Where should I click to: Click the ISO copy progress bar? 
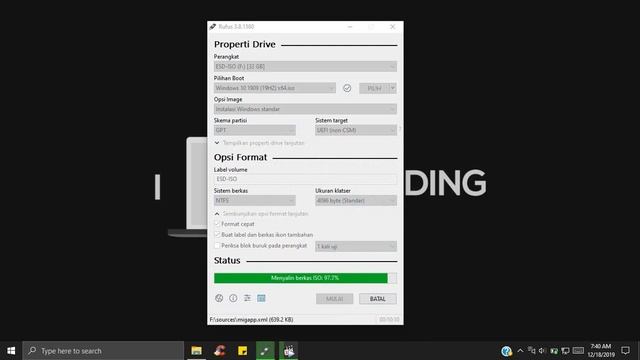(305, 278)
